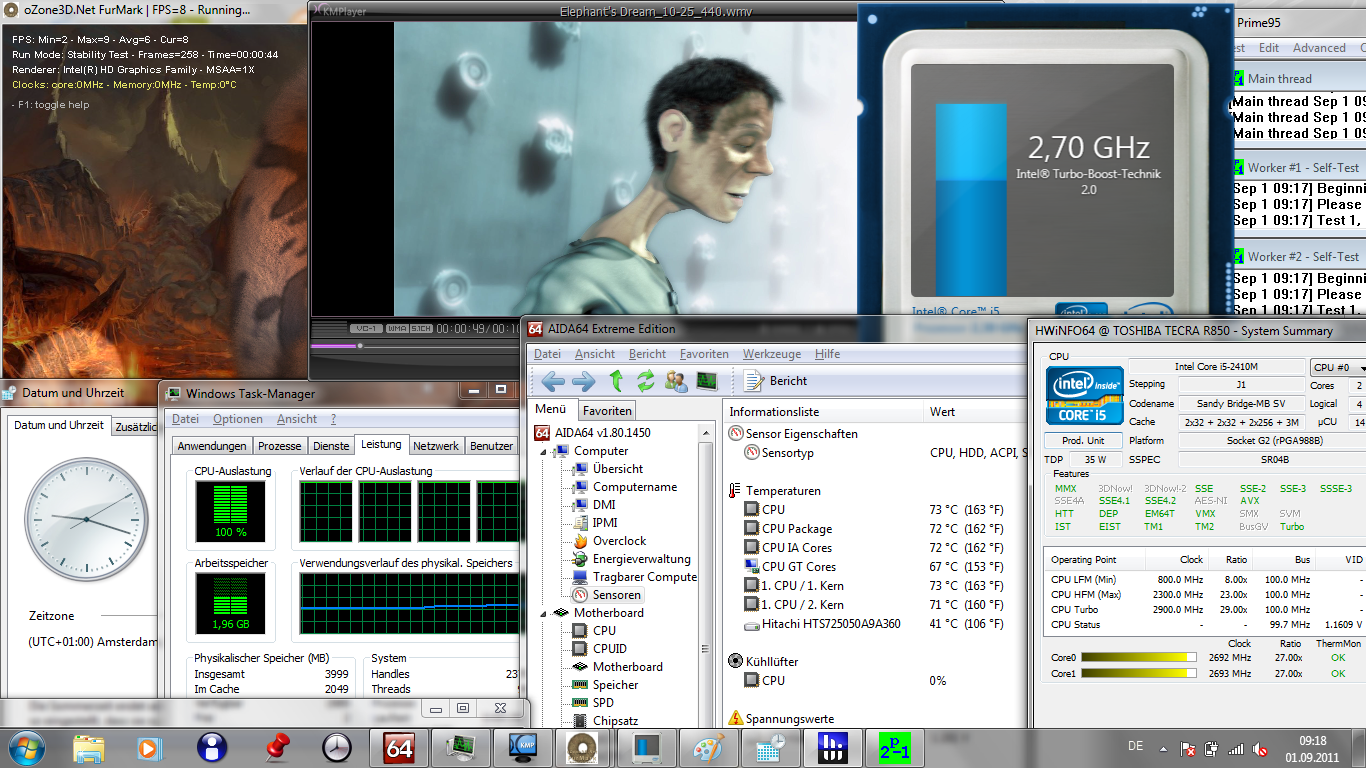Click the Bericht report toolbar button
The width and height of the screenshot is (1366, 768).
coord(776,381)
